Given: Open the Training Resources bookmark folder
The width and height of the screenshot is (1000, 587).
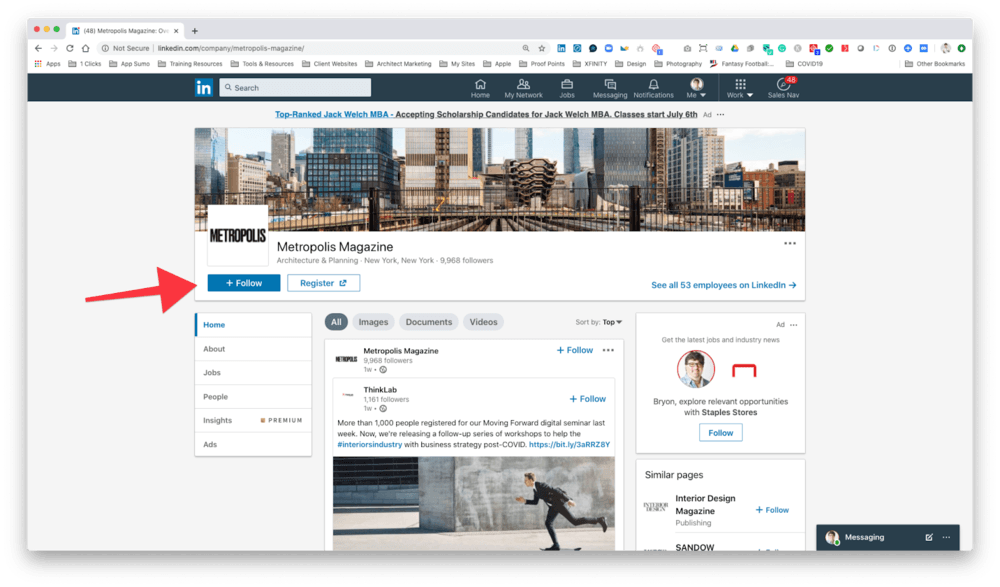Looking at the screenshot, I should click(x=190, y=64).
